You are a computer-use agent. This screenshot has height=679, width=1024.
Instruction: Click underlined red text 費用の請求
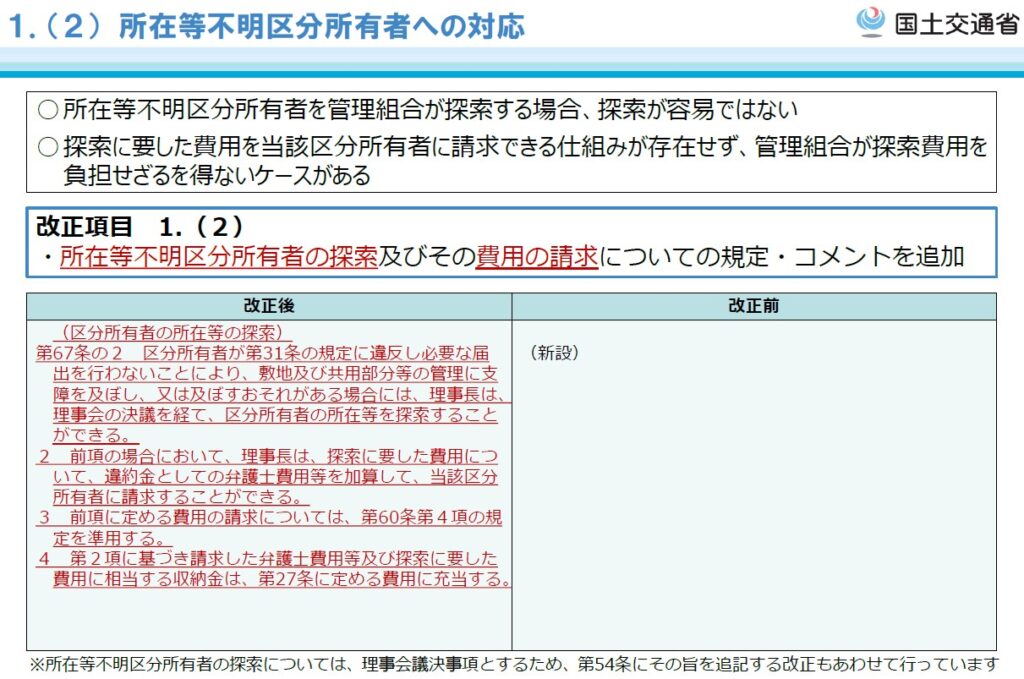coord(536,257)
